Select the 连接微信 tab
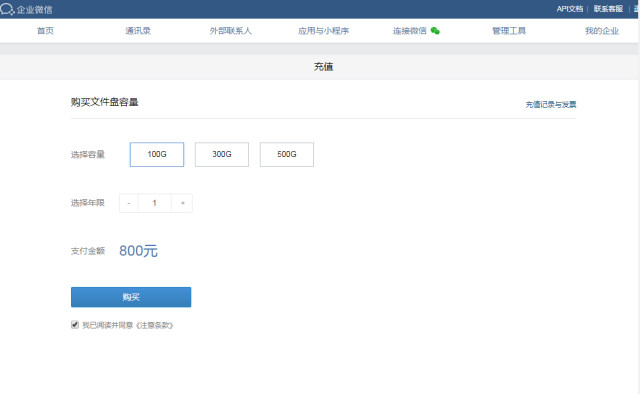640x394 pixels. coord(409,31)
